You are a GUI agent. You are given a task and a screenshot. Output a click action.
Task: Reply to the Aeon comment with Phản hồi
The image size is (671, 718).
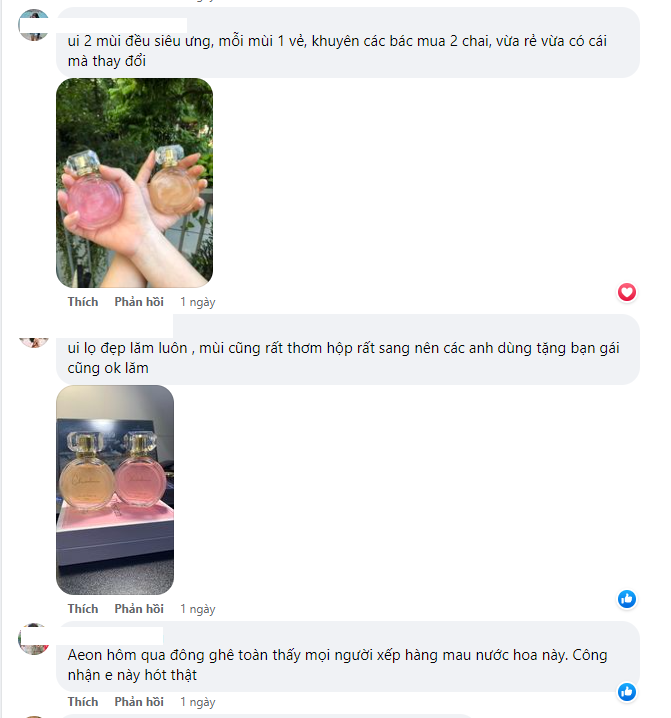point(139,702)
